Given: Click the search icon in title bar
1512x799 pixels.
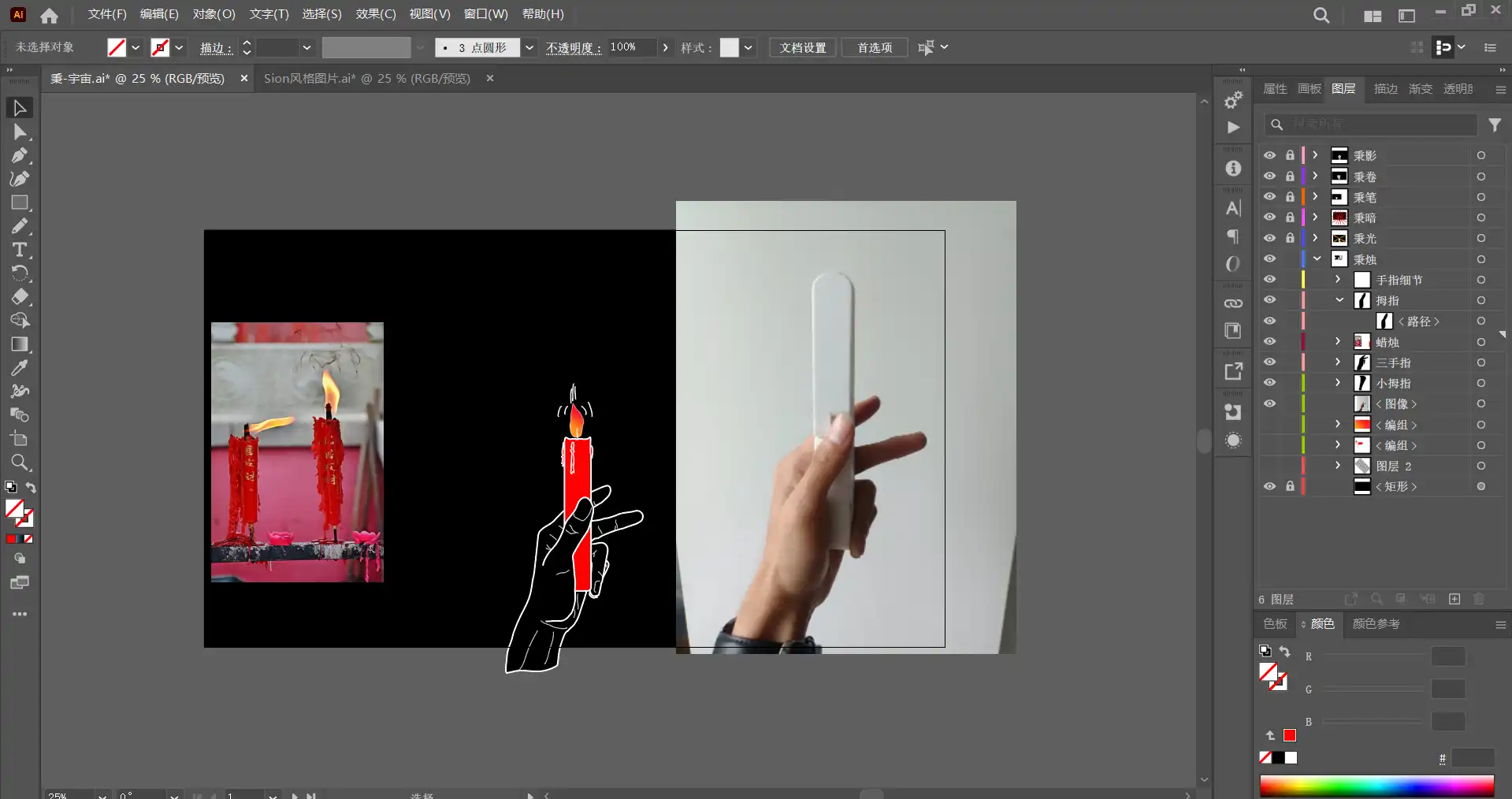Looking at the screenshot, I should pyautogui.click(x=1321, y=15).
